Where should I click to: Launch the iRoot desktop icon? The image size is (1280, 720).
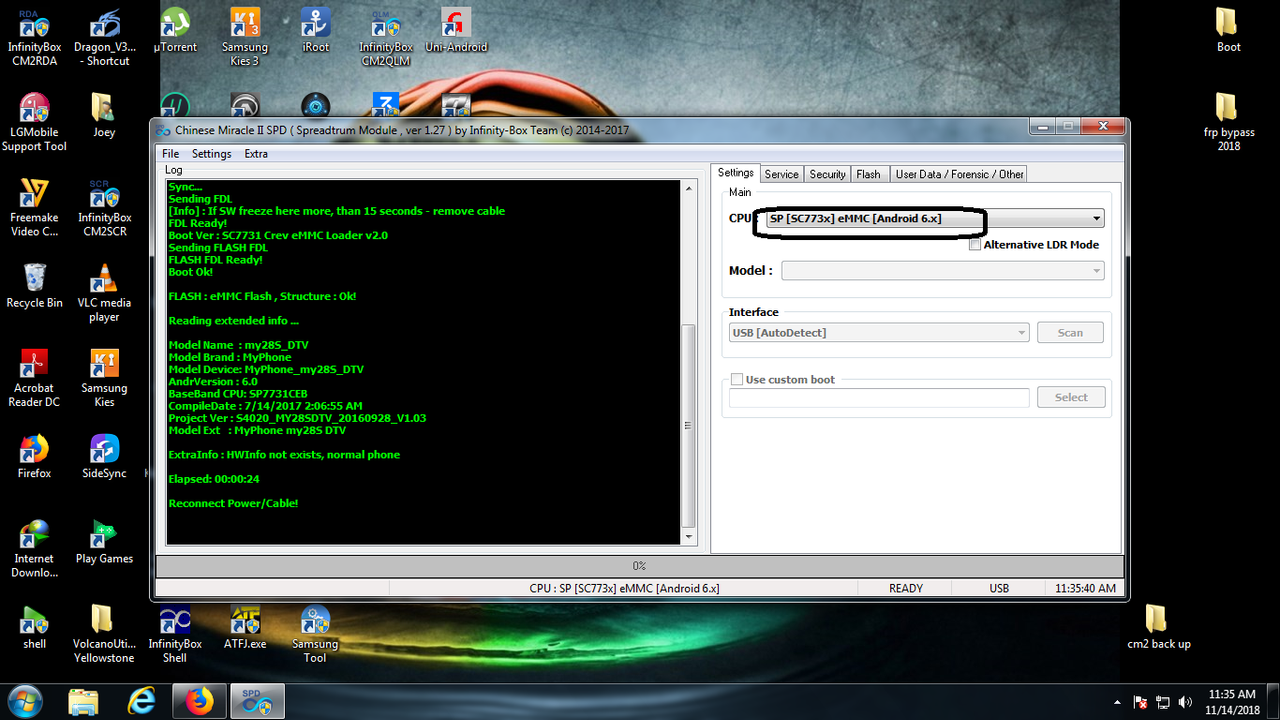point(315,35)
